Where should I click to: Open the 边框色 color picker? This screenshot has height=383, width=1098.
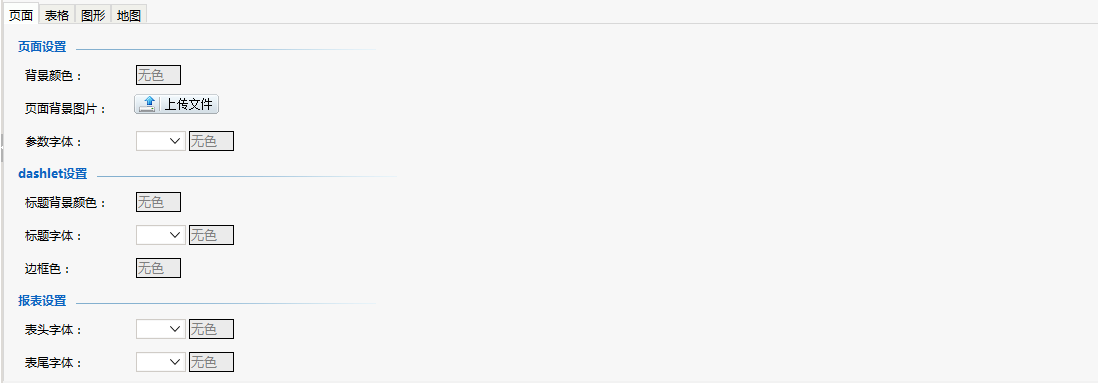[158, 268]
